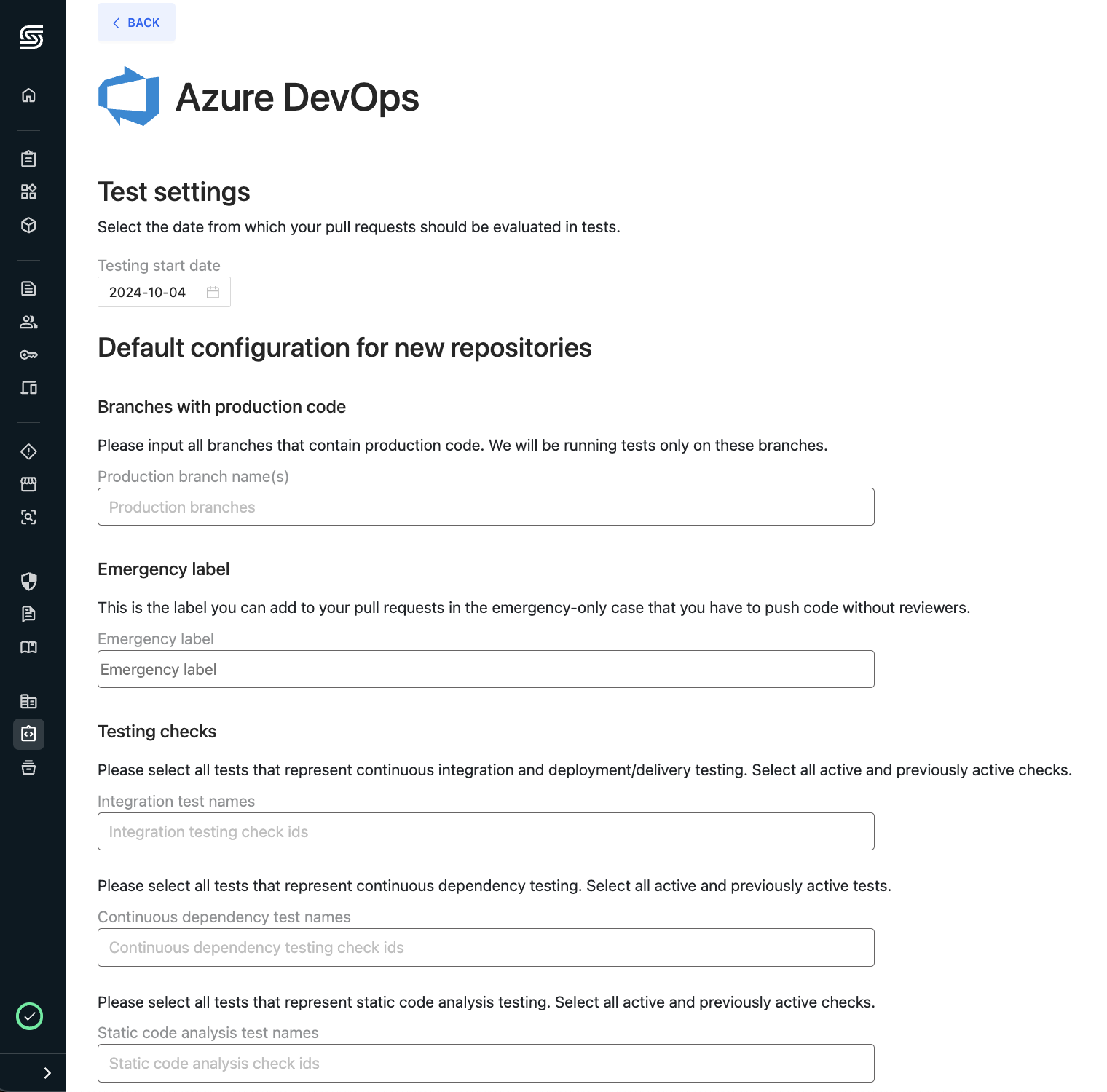The height and width of the screenshot is (1092, 1107).
Task: Open the clipboard icon in the sidebar
Action: click(x=28, y=159)
